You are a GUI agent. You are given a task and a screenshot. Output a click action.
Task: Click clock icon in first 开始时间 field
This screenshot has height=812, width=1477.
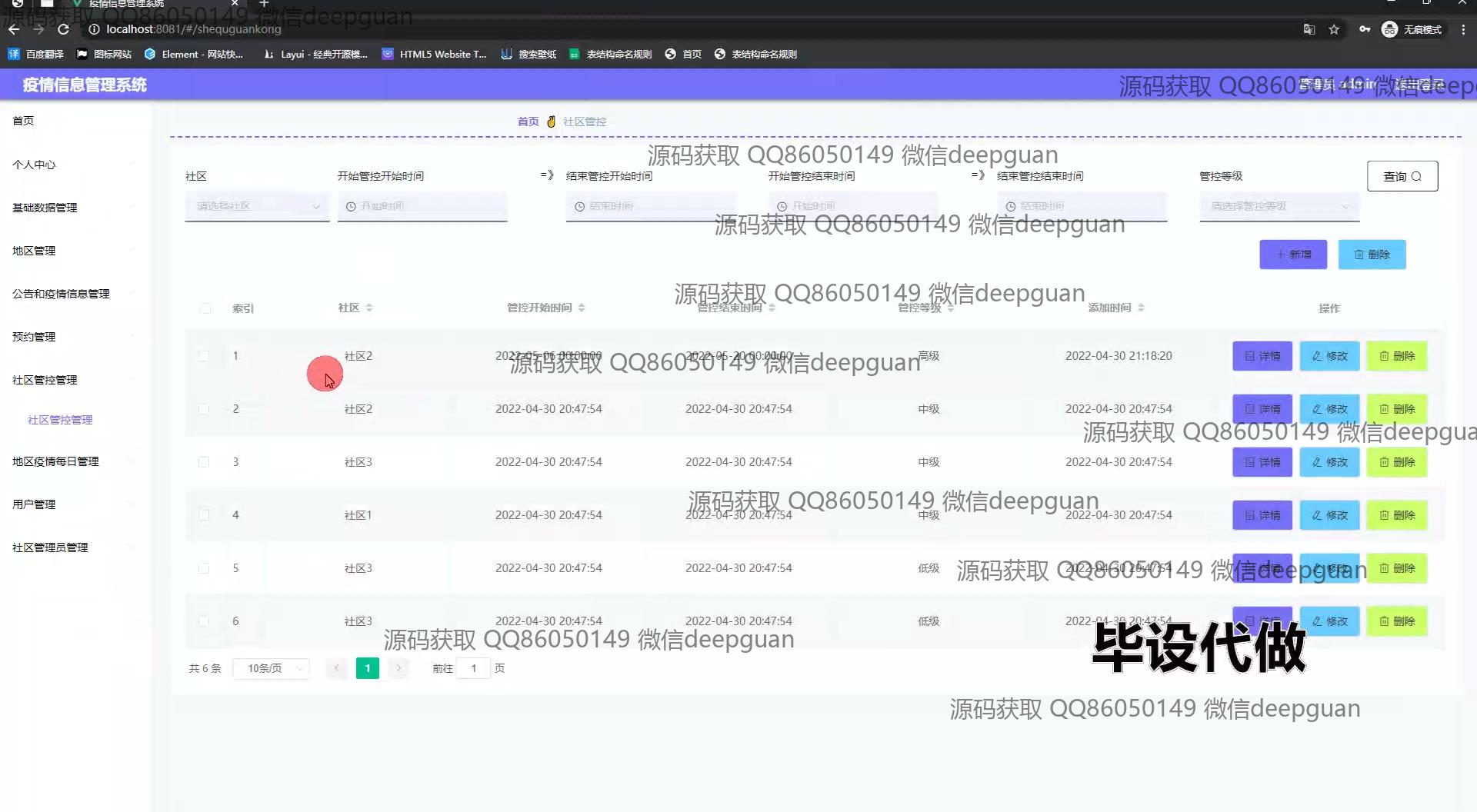point(351,206)
